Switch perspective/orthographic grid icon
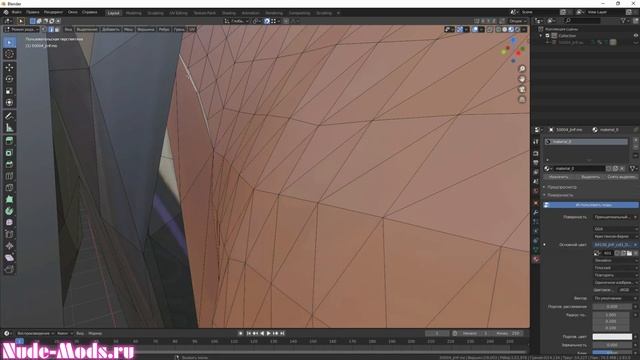This screenshot has height=360, width=640. [522, 99]
